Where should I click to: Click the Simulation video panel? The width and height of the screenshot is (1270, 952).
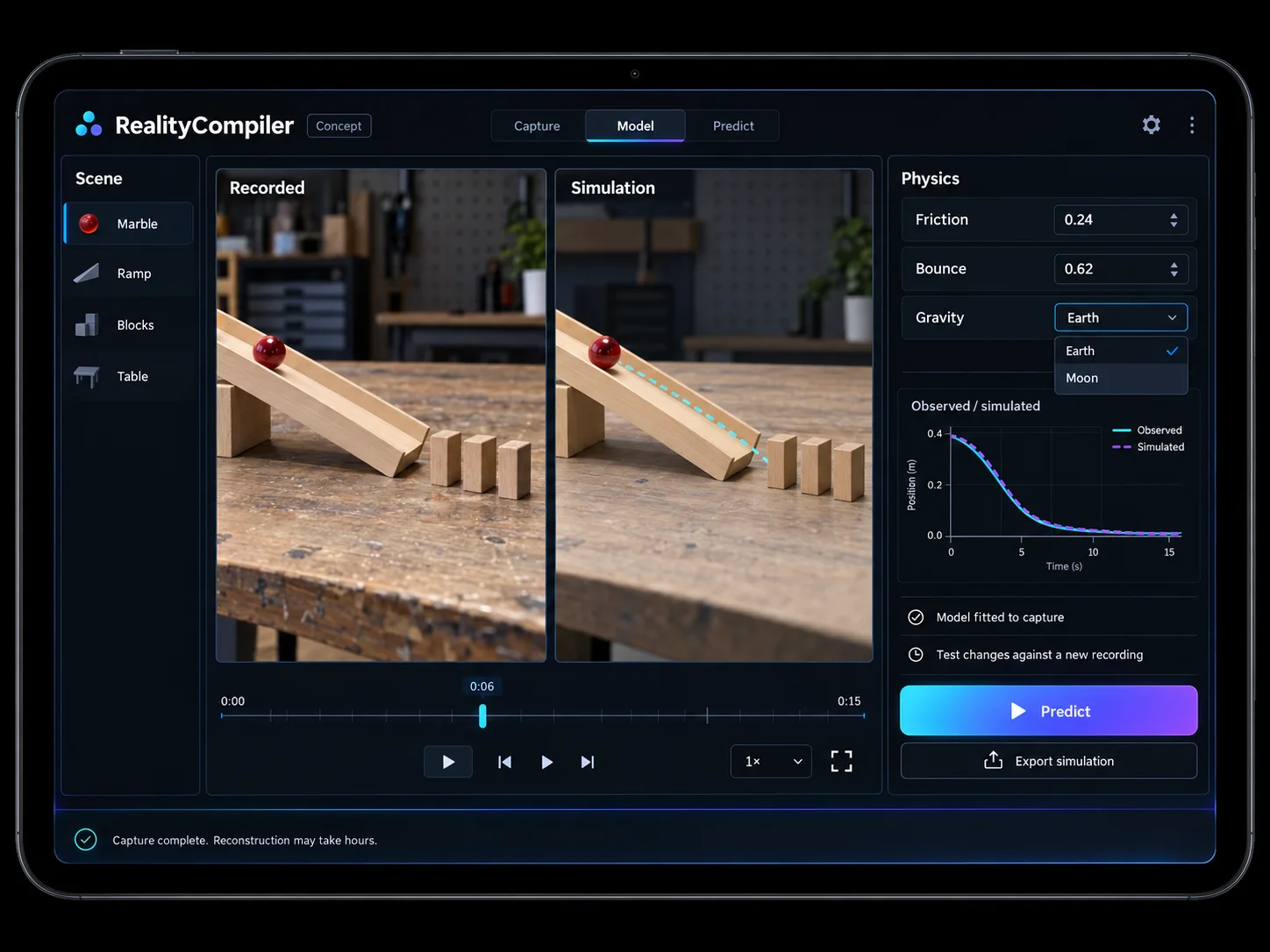(714, 416)
